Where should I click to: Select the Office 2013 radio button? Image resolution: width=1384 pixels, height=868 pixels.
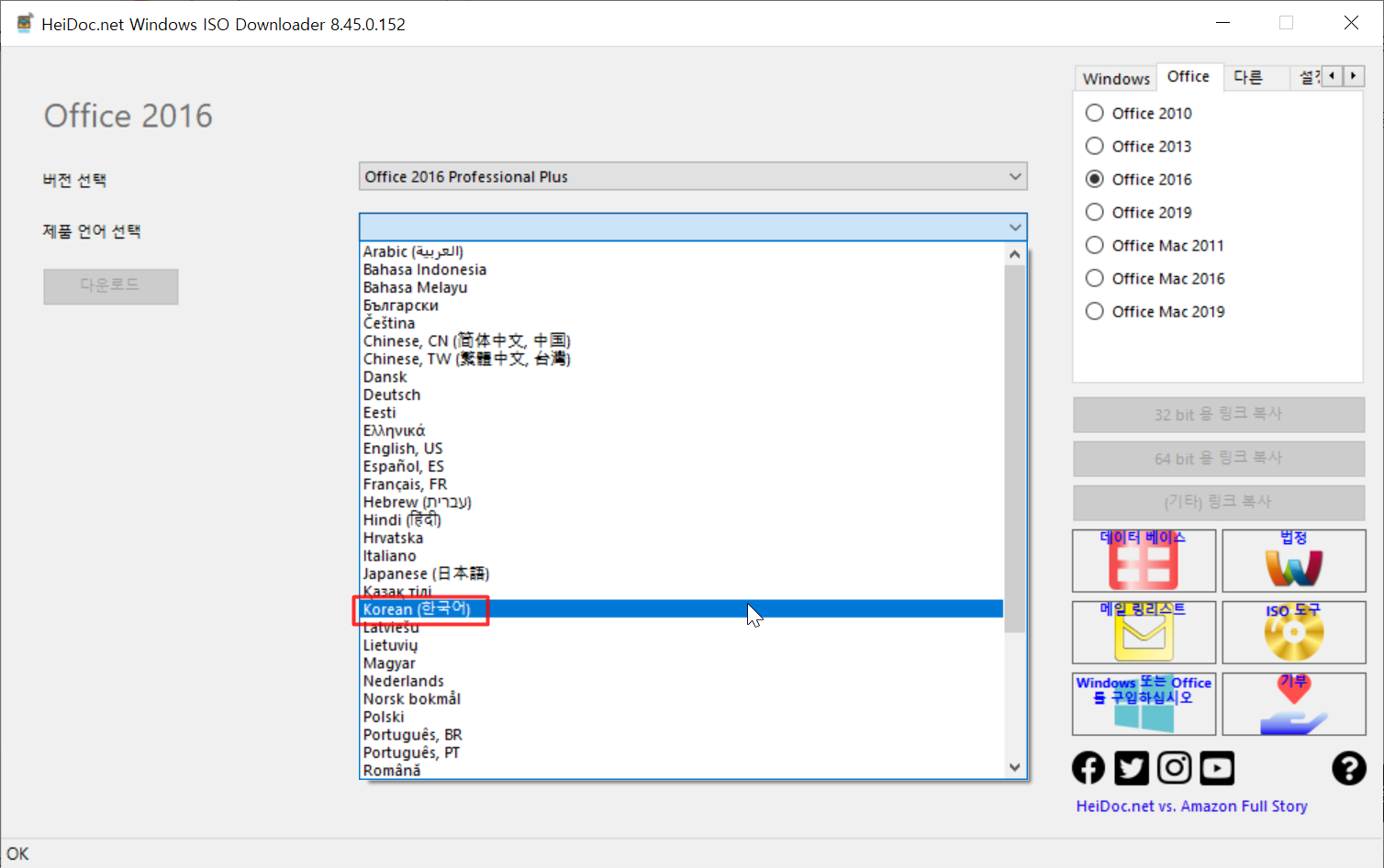[x=1095, y=146]
